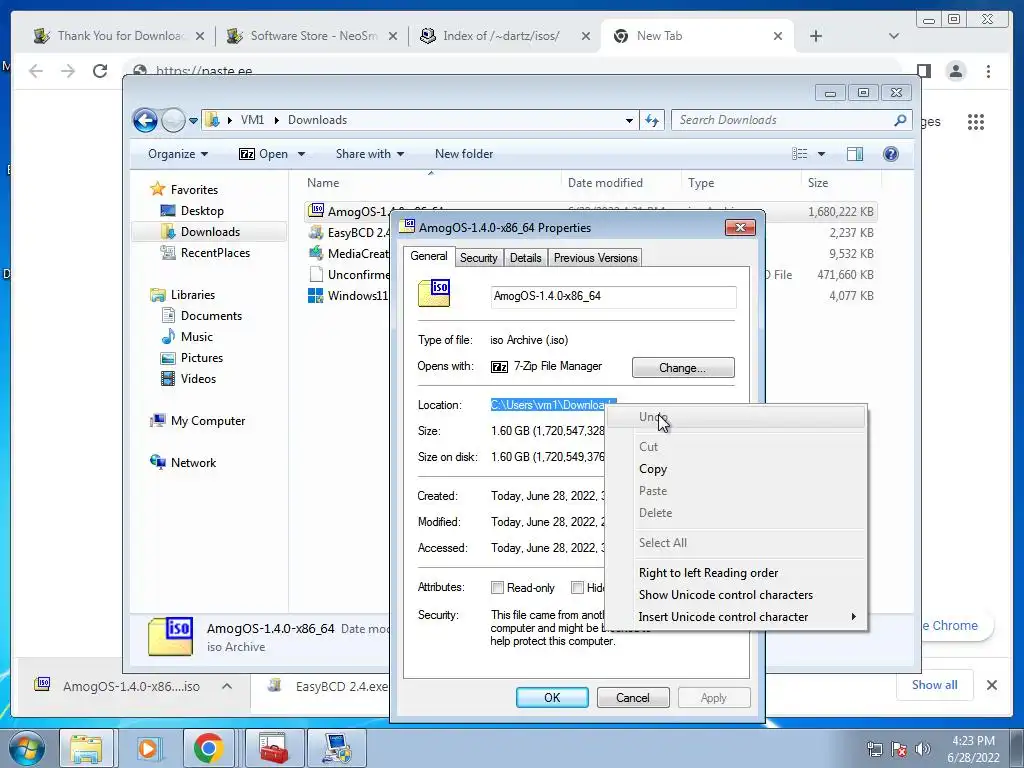Open Chrome from the taskbar
Image resolution: width=1024 pixels, height=768 pixels.
click(208, 748)
